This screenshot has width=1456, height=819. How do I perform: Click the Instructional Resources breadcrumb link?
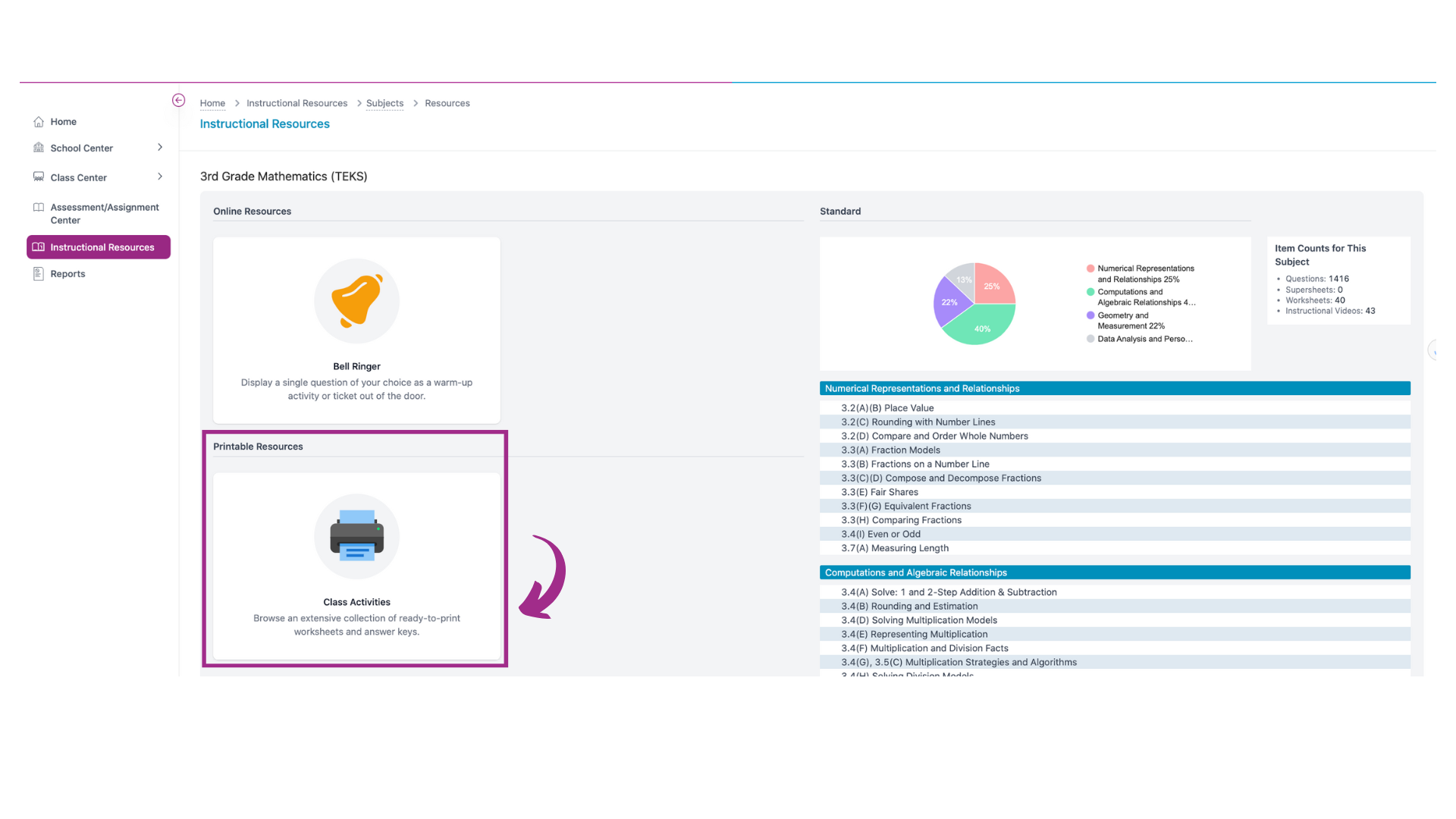pyautogui.click(x=297, y=103)
